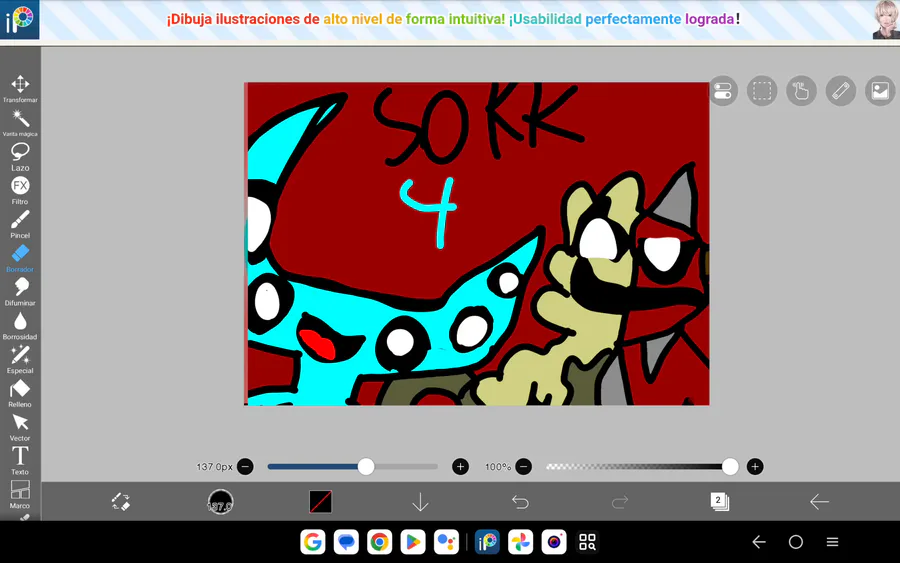Open the ad banner about dibuja ilustraciones

coord(453,20)
